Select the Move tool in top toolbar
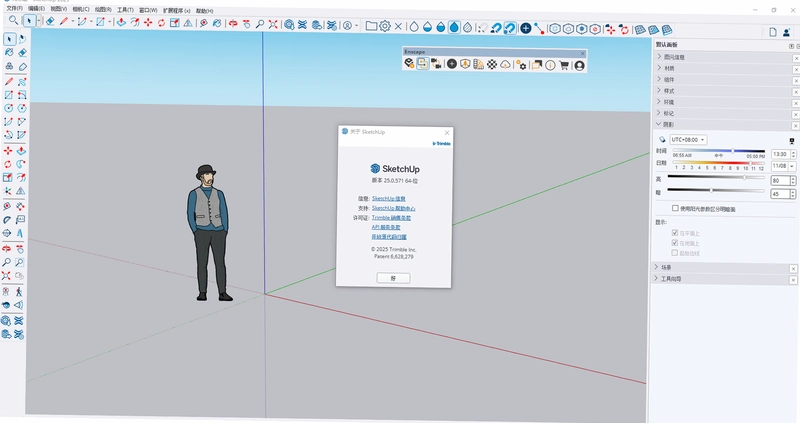 [x=148, y=22]
